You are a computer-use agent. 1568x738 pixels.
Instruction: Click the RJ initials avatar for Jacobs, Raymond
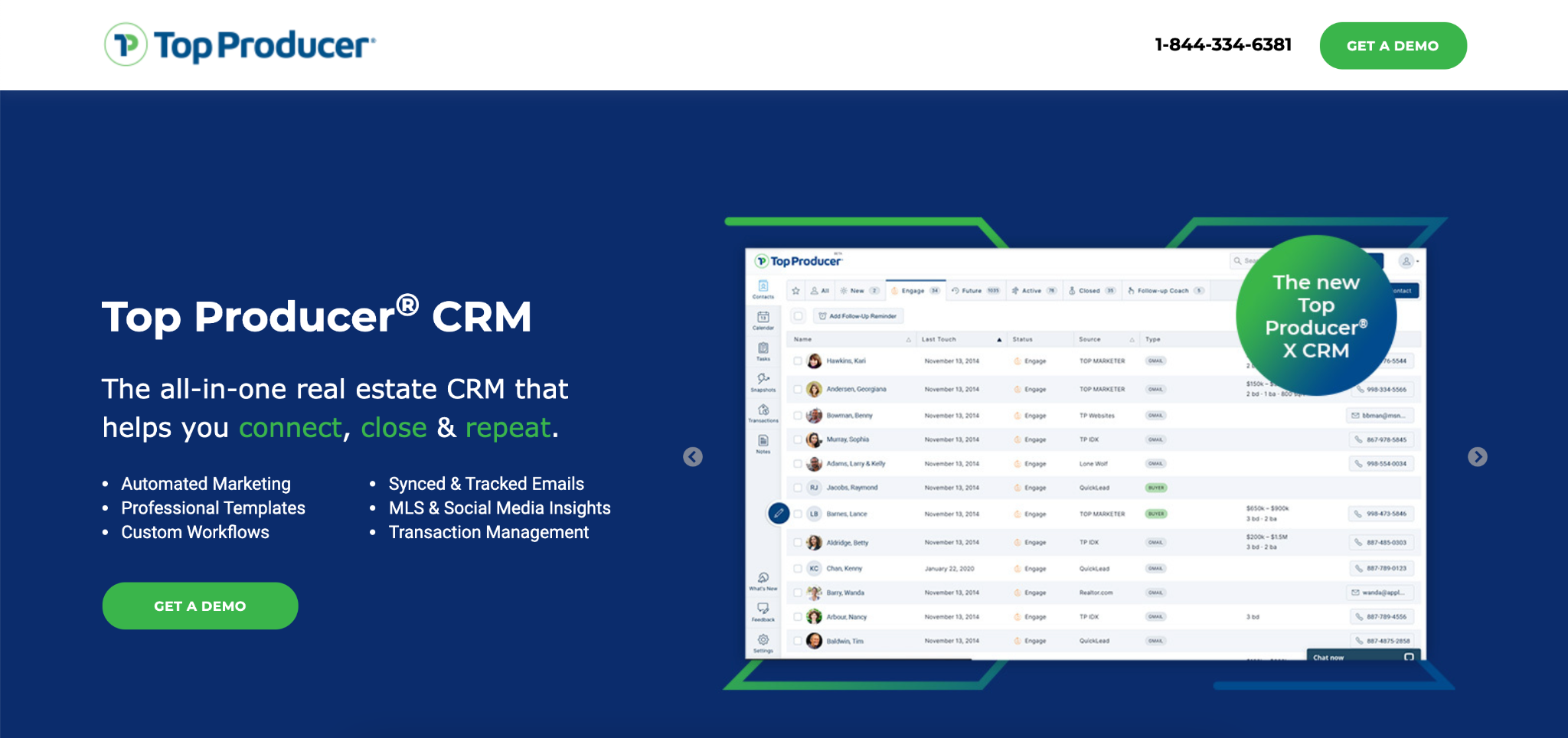tap(814, 488)
